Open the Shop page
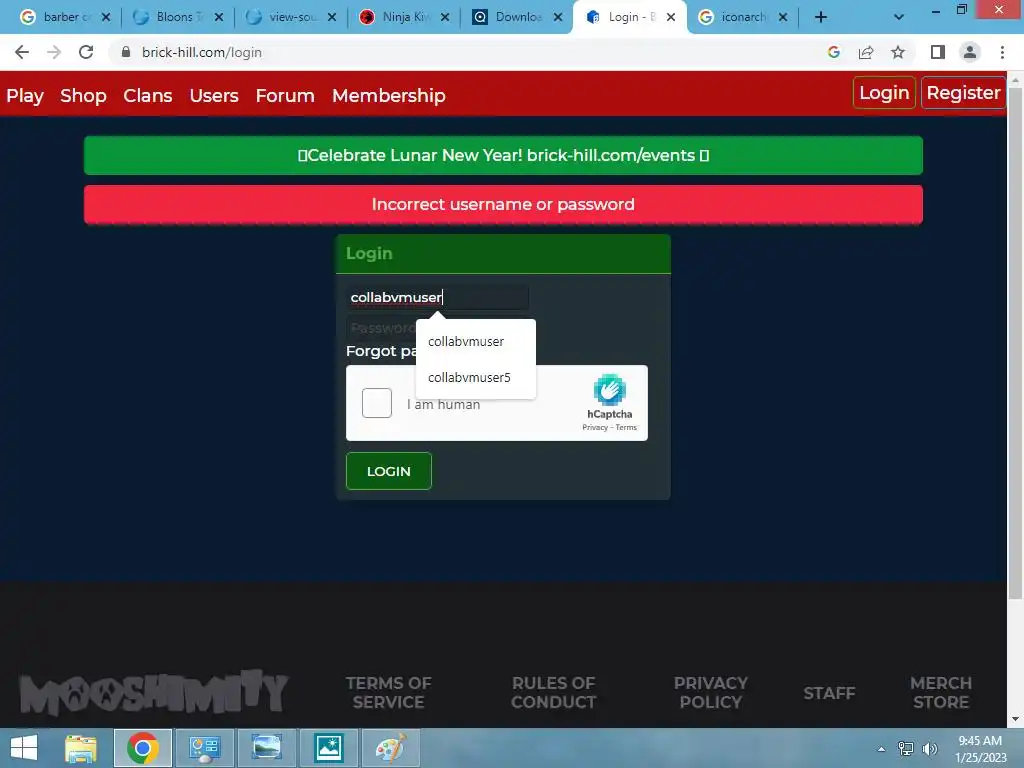 pyautogui.click(x=83, y=95)
